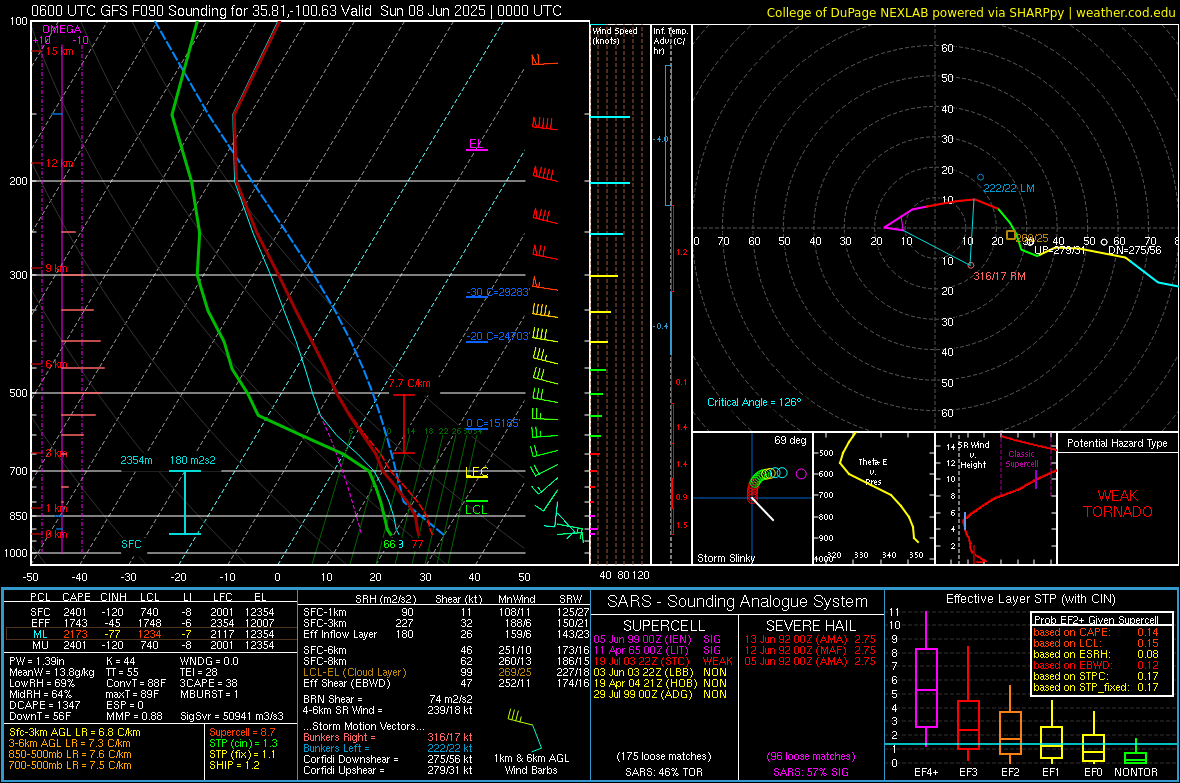Select the ML parcel row
The width and height of the screenshot is (1180, 783).
pyautogui.click(x=151, y=634)
